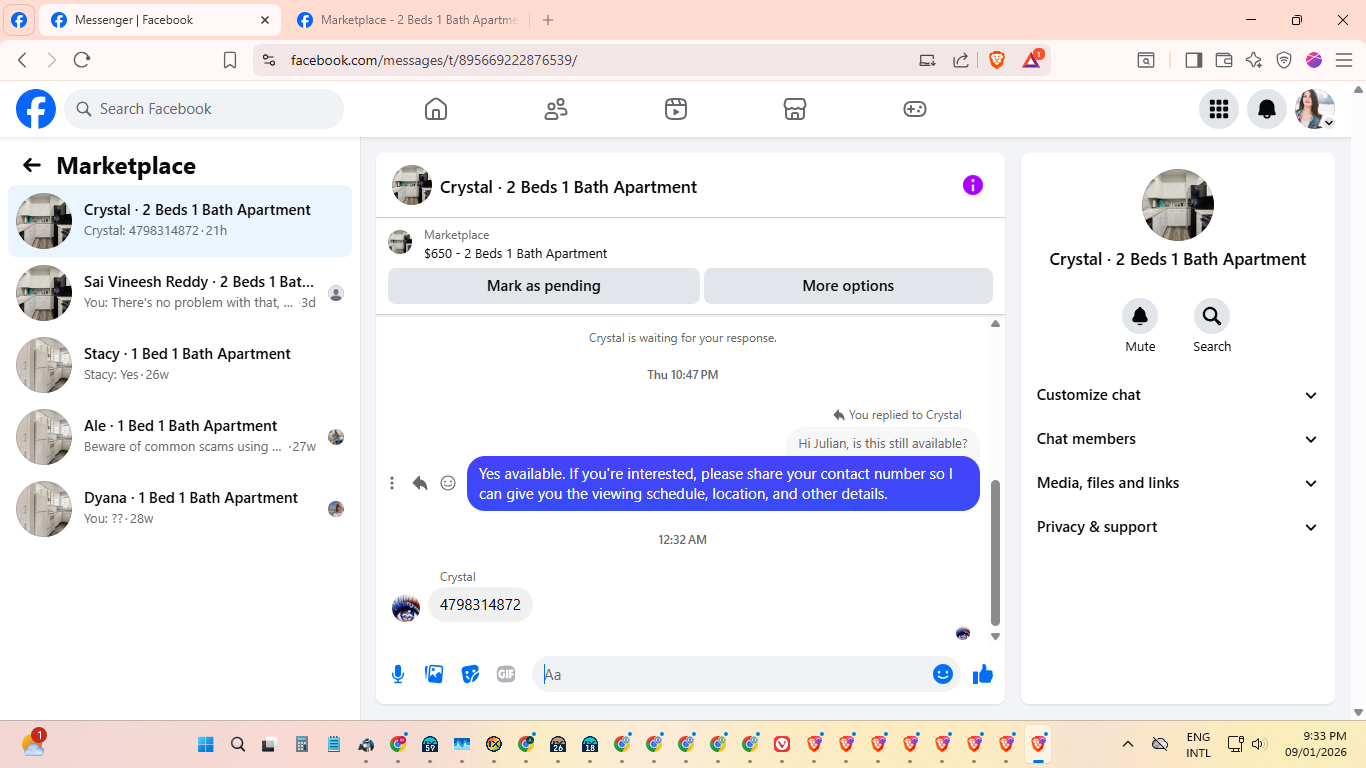Expand Media, files and links section
This screenshot has width=1366, height=768.
[1178, 483]
